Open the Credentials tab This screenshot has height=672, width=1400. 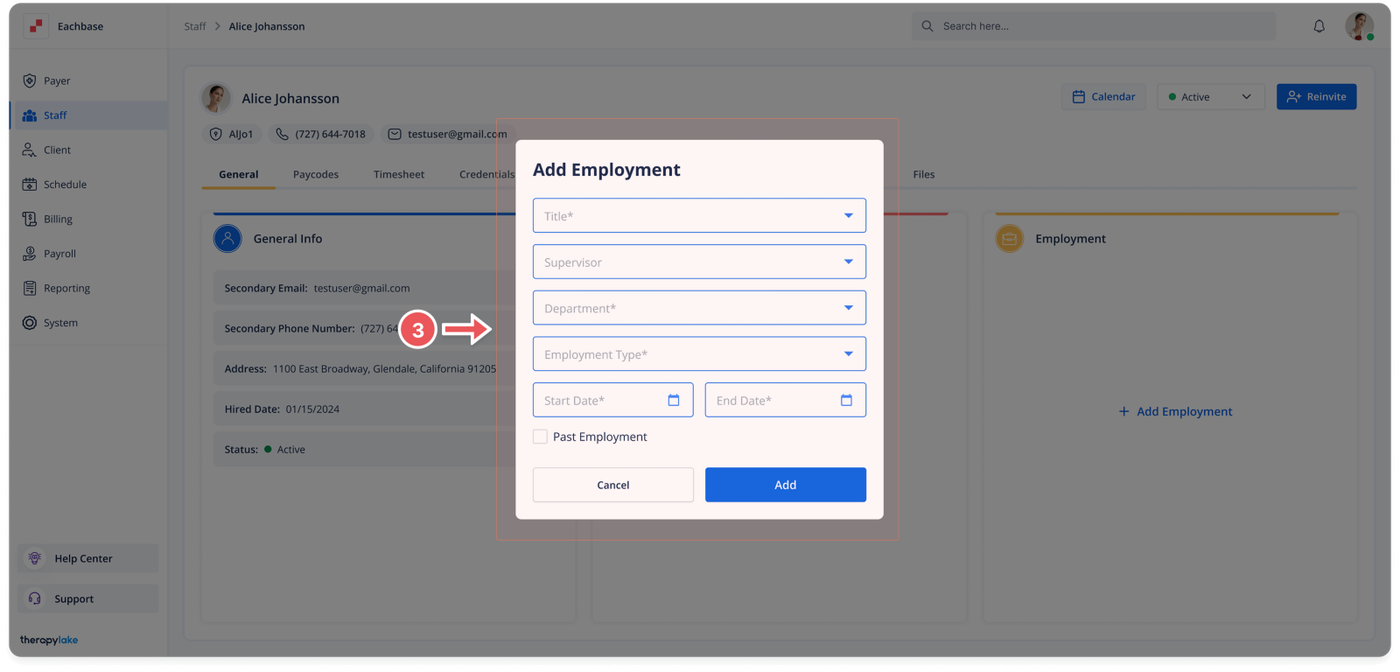(486, 174)
